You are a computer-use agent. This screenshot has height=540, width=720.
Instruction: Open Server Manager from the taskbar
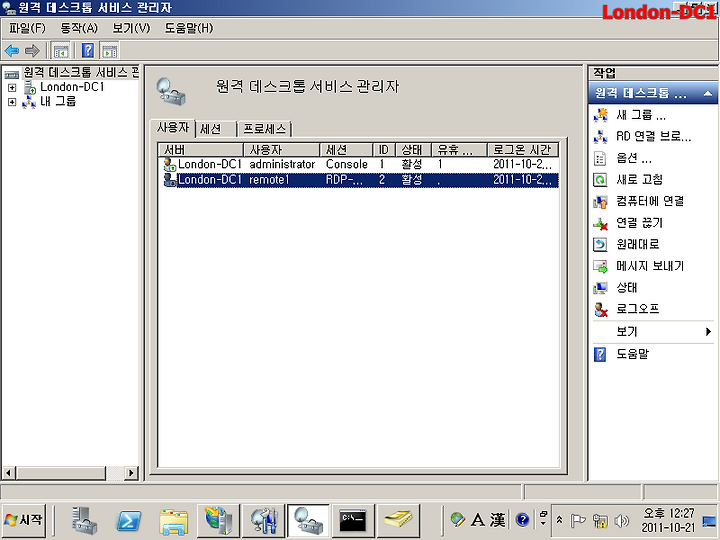pos(84,521)
